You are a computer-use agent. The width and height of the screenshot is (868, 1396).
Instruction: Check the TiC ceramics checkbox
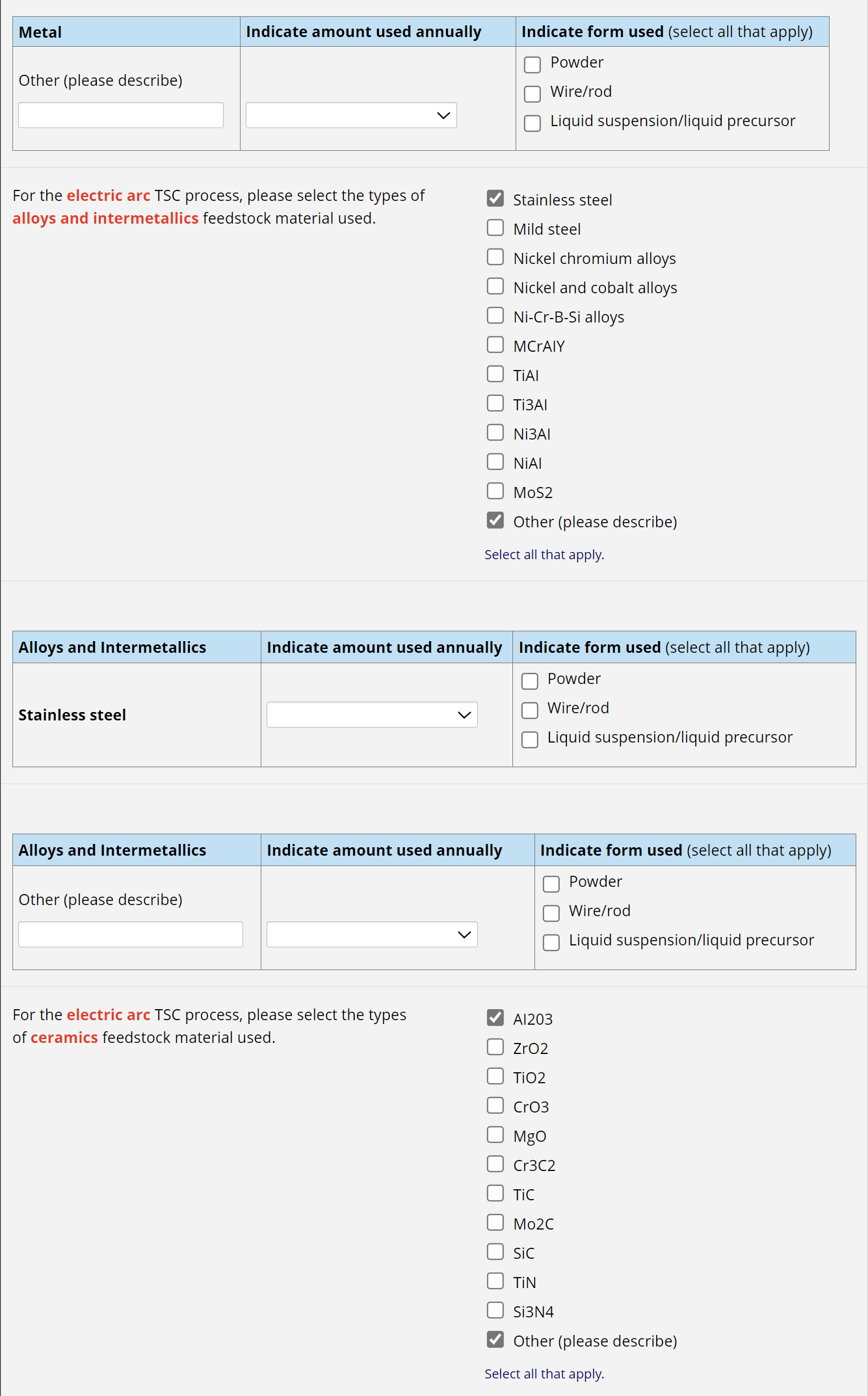495,1194
